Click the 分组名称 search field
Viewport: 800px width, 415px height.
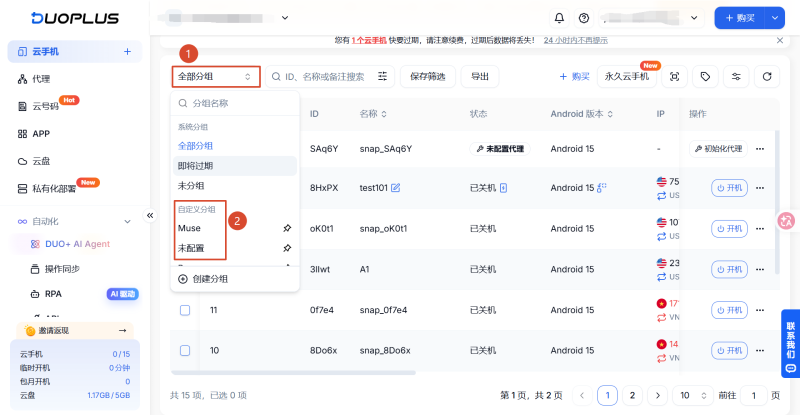[x=235, y=104]
